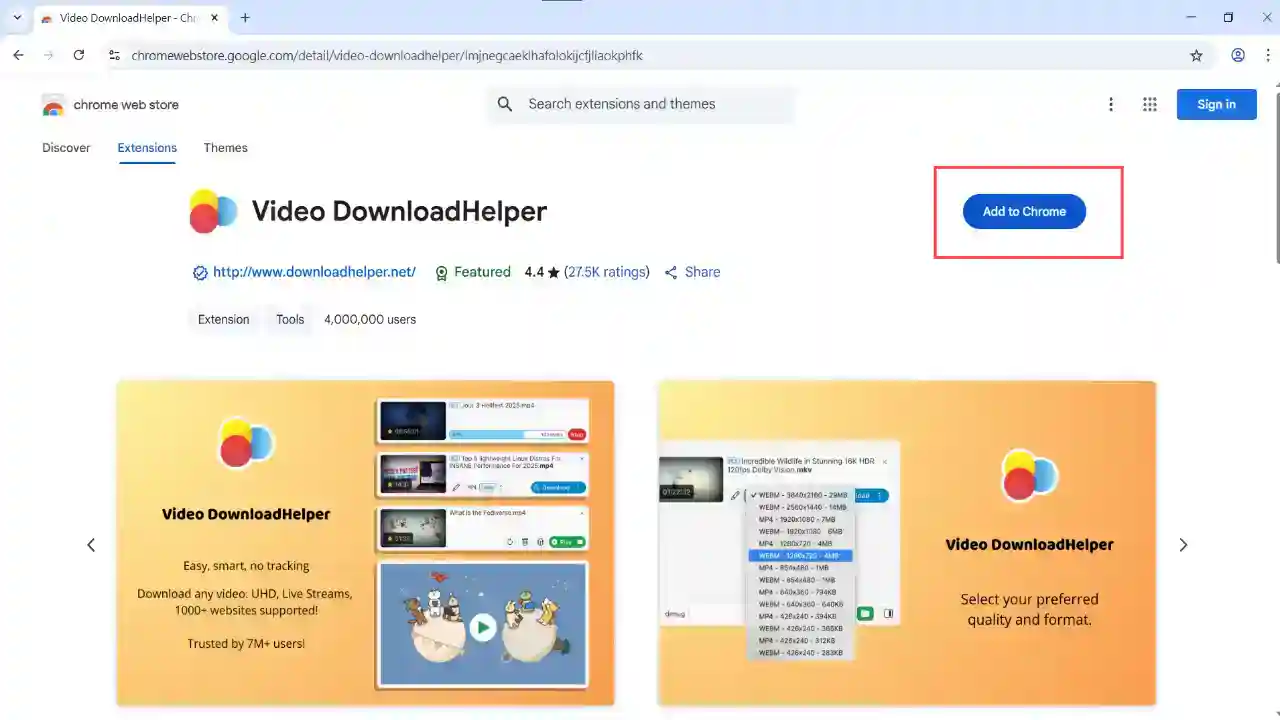The width and height of the screenshot is (1280, 720).
Task: Open the Themes section
Action: [225, 147]
